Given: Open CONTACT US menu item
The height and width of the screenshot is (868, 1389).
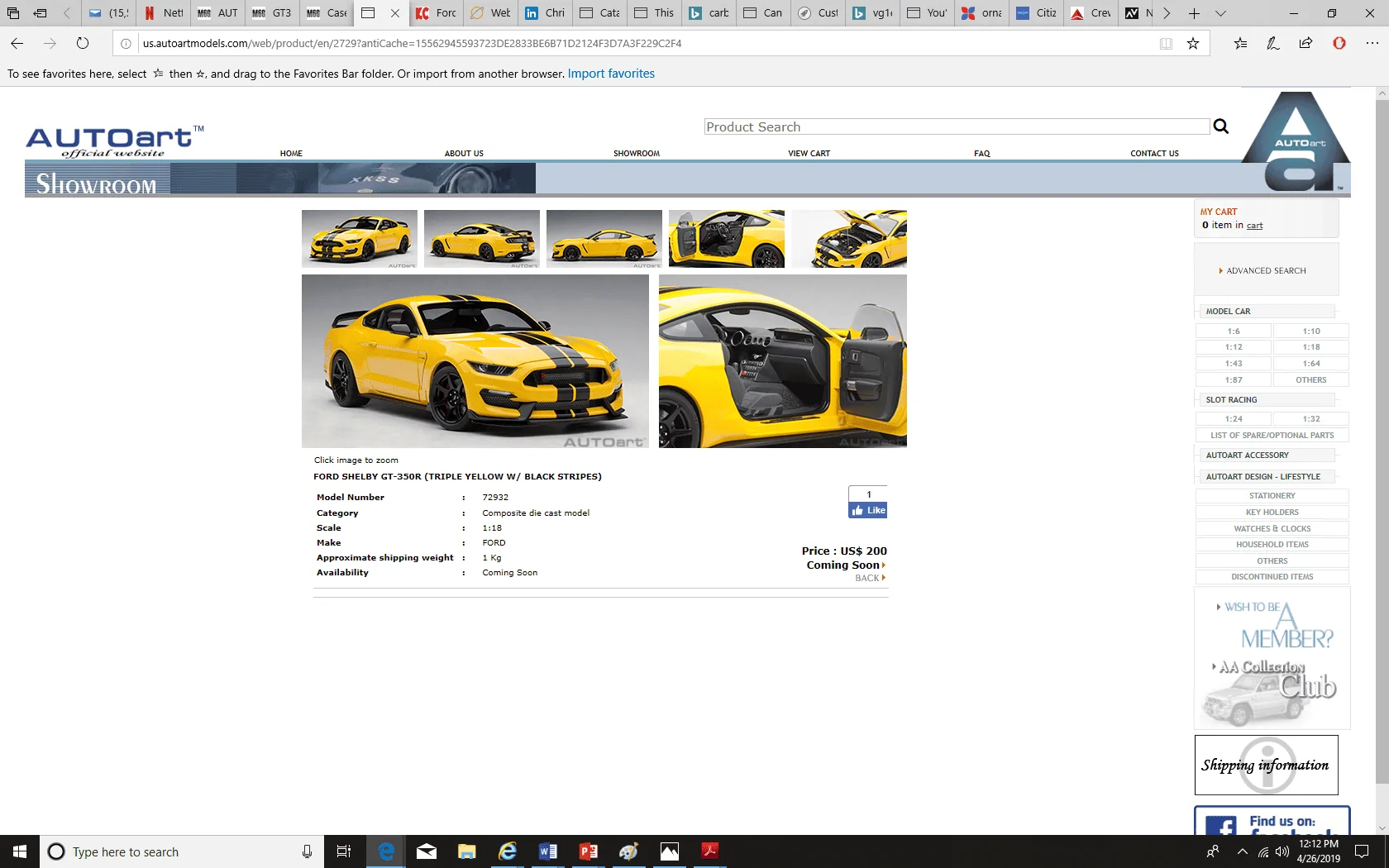Looking at the screenshot, I should pyautogui.click(x=1154, y=154).
